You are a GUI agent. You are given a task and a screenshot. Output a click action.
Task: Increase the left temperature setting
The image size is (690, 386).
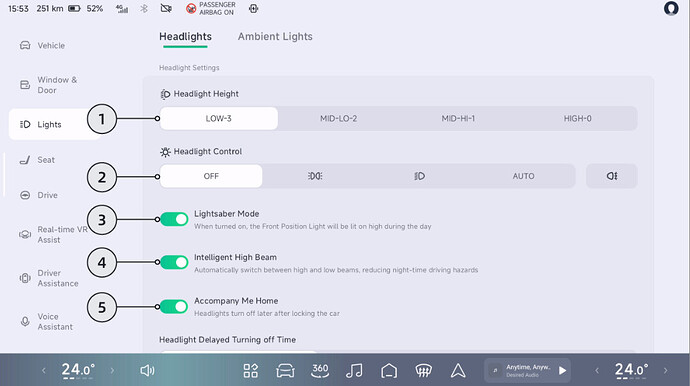point(112,371)
